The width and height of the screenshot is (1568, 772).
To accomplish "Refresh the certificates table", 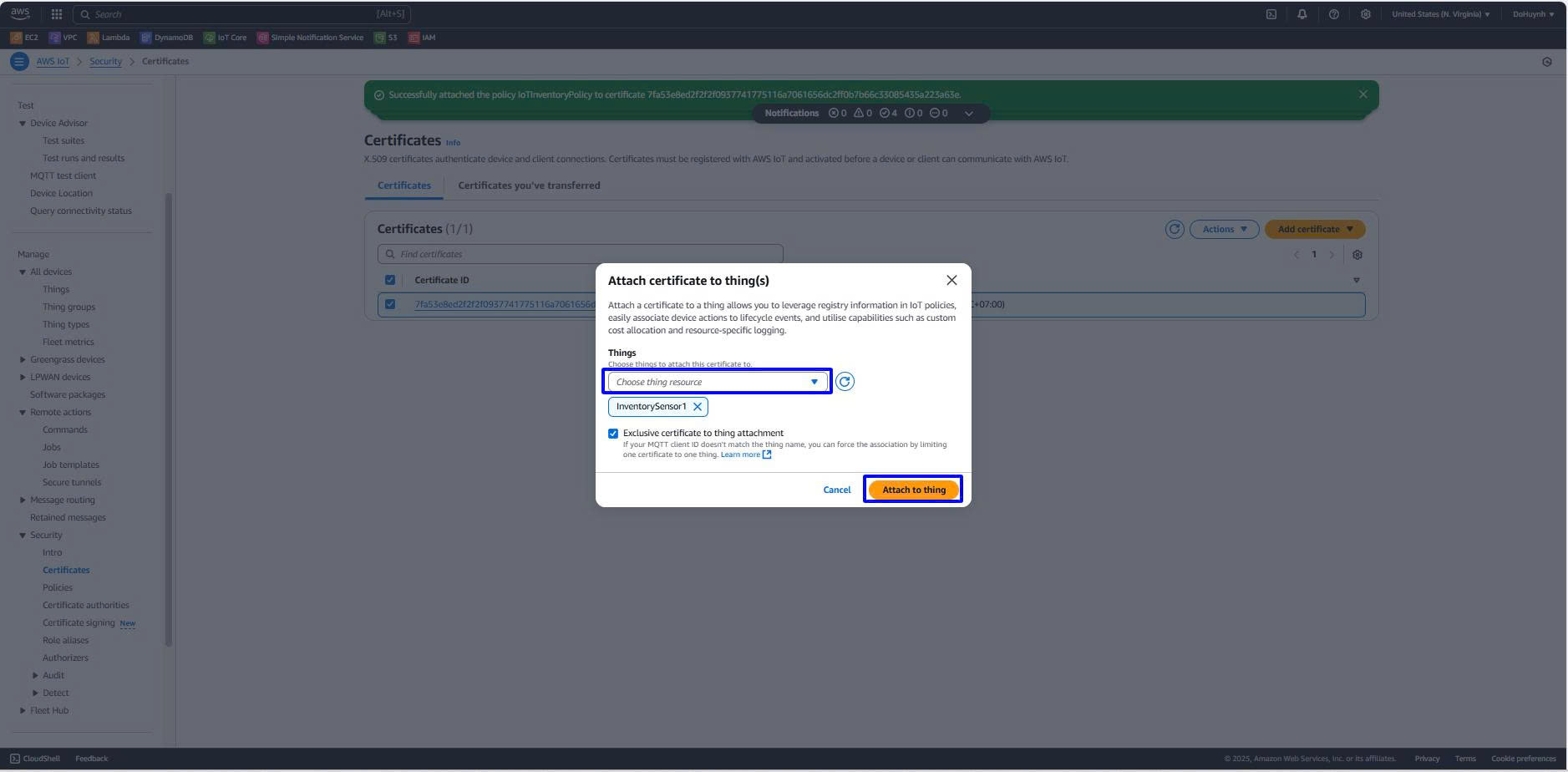I will [1174, 229].
